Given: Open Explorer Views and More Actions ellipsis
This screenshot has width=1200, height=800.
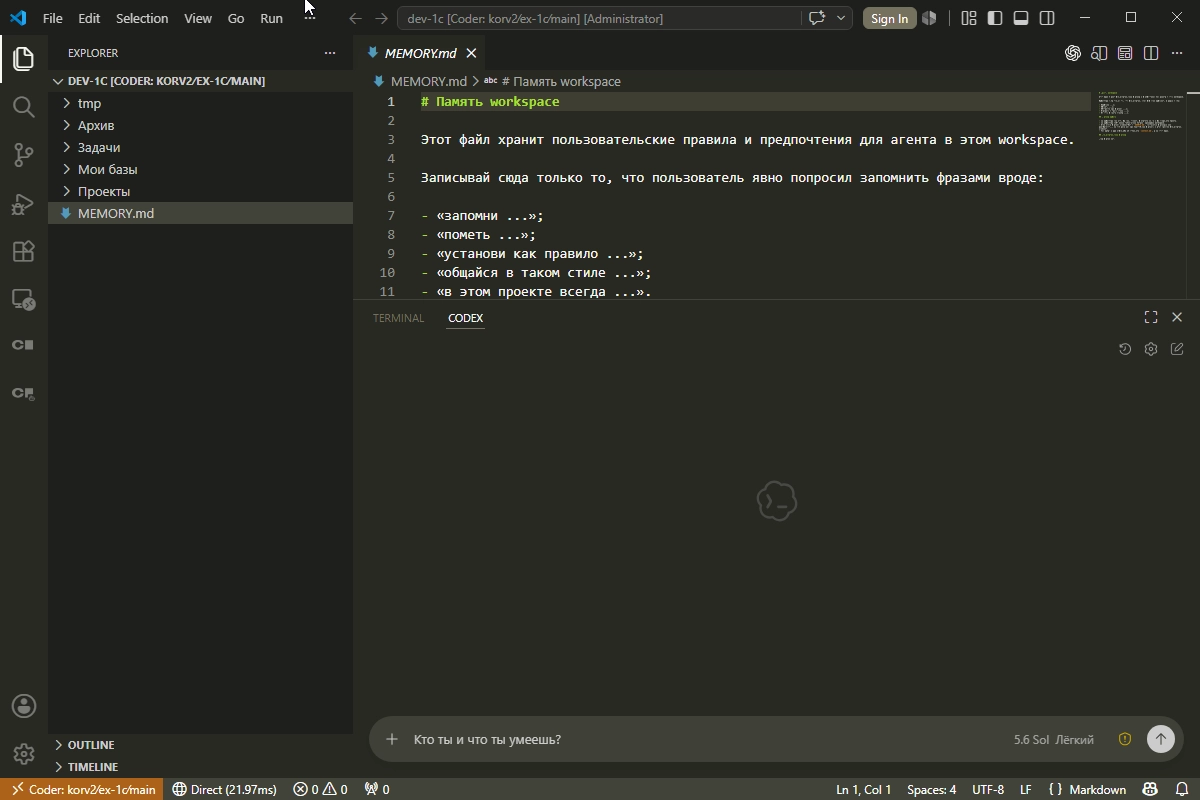Looking at the screenshot, I should [330, 53].
